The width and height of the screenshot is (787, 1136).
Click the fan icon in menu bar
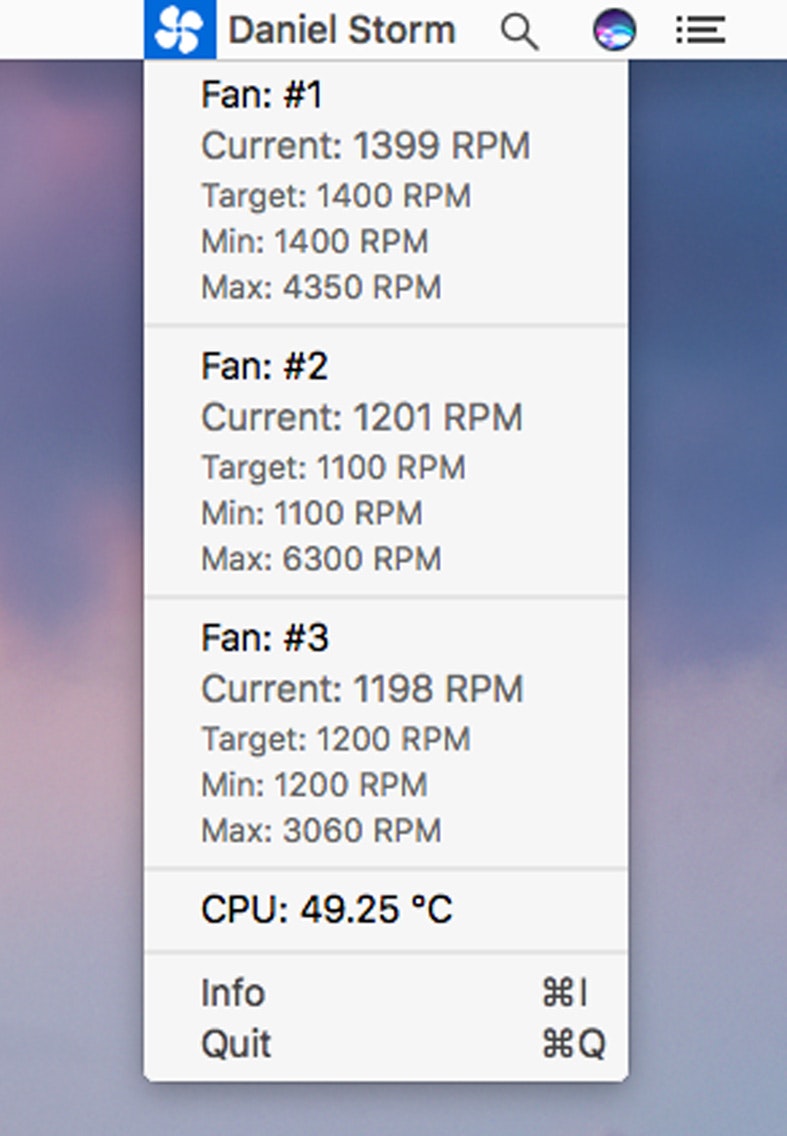(x=180, y=30)
